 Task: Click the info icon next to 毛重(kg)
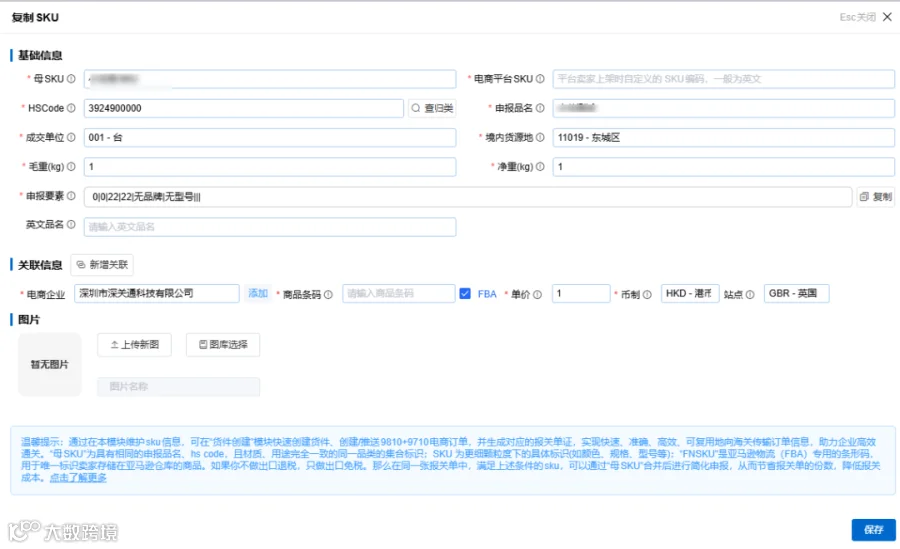tap(71, 167)
